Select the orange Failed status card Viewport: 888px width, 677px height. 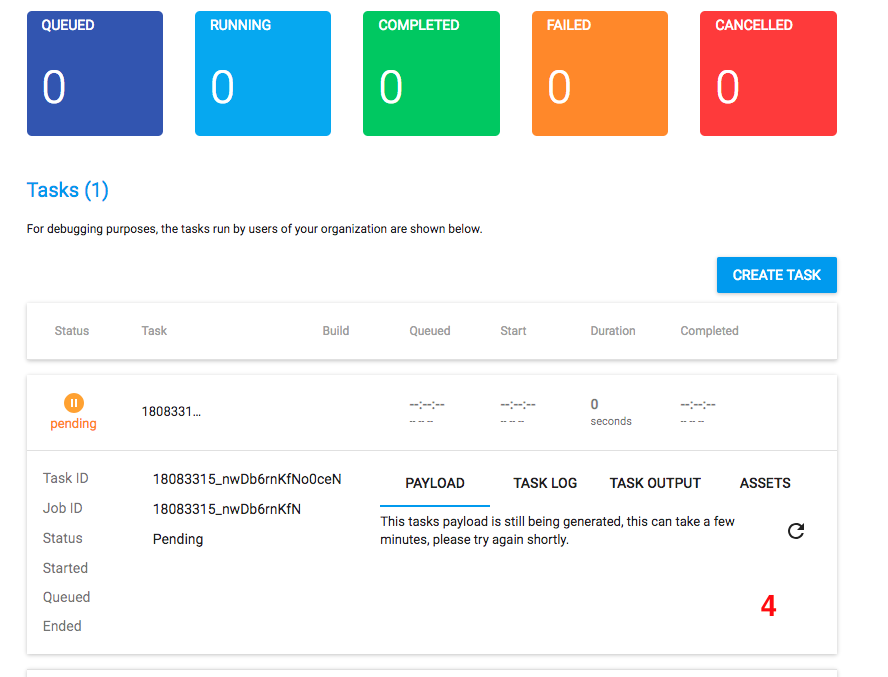tap(600, 74)
